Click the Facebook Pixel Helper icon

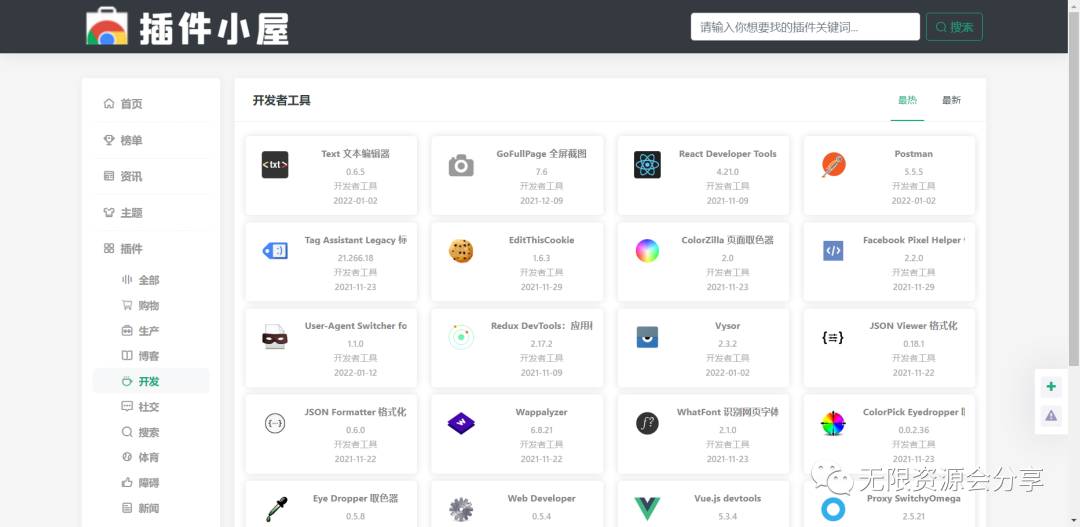pyautogui.click(x=833, y=251)
